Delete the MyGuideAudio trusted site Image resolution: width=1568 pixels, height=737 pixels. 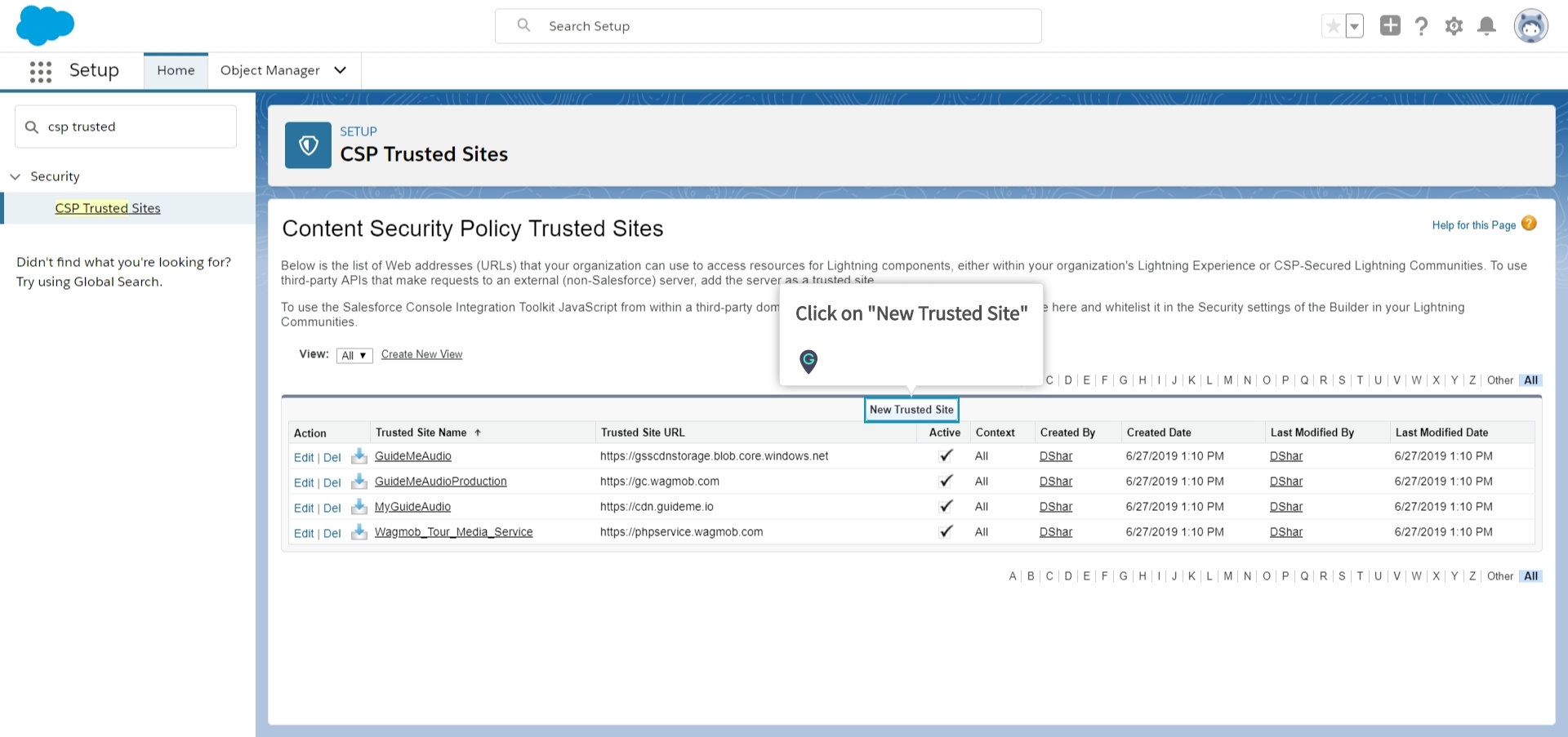(x=332, y=508)
